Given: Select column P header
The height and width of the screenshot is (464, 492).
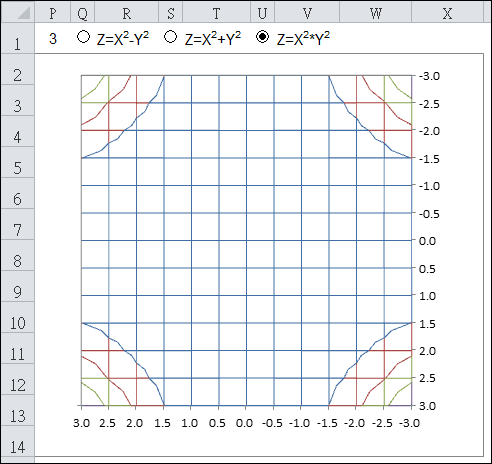Looking at the screenshot, I should tap(53, 12).
